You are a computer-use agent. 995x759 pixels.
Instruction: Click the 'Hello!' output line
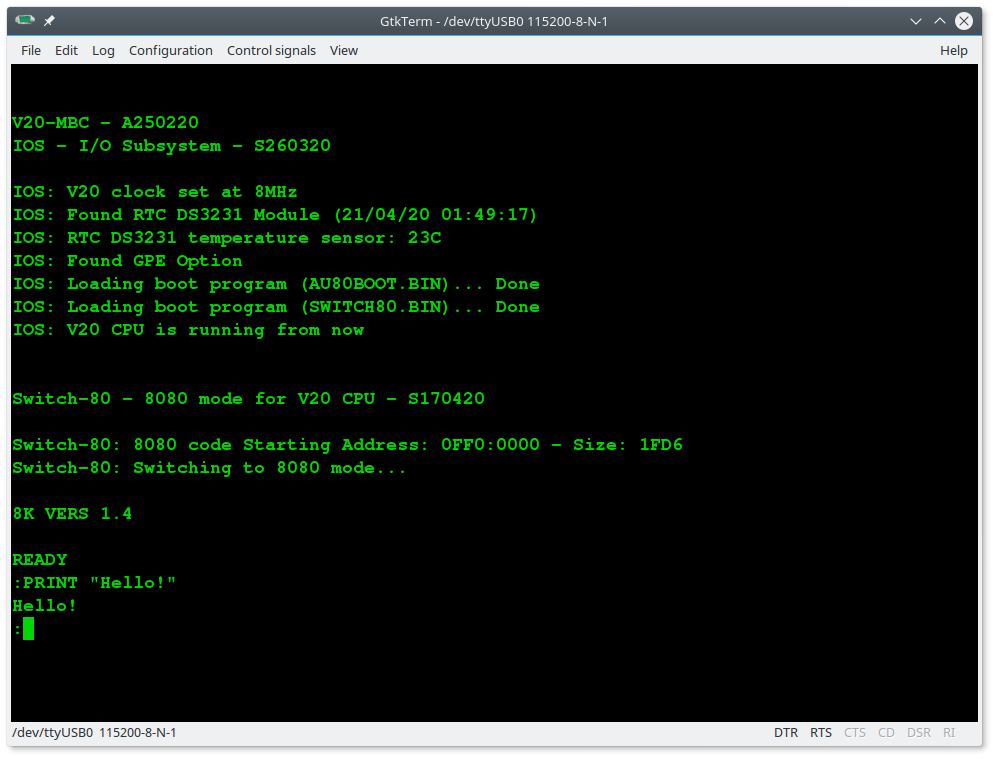pos(44,605)
